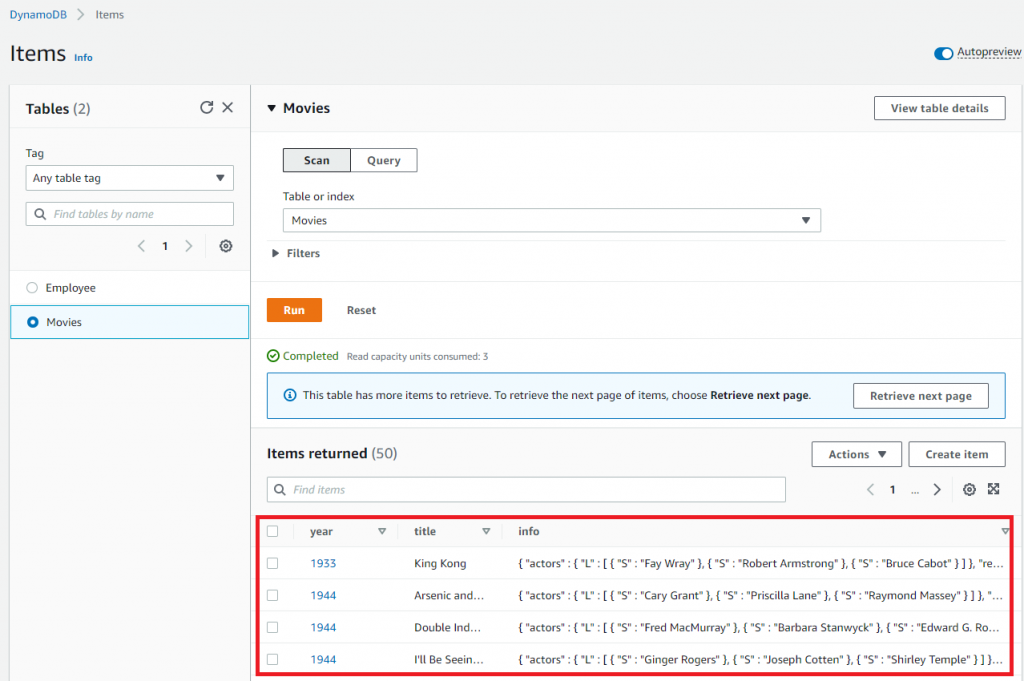Switch to the Query tab
This screenshot has height=681, width=1024.
pos(383,161)
